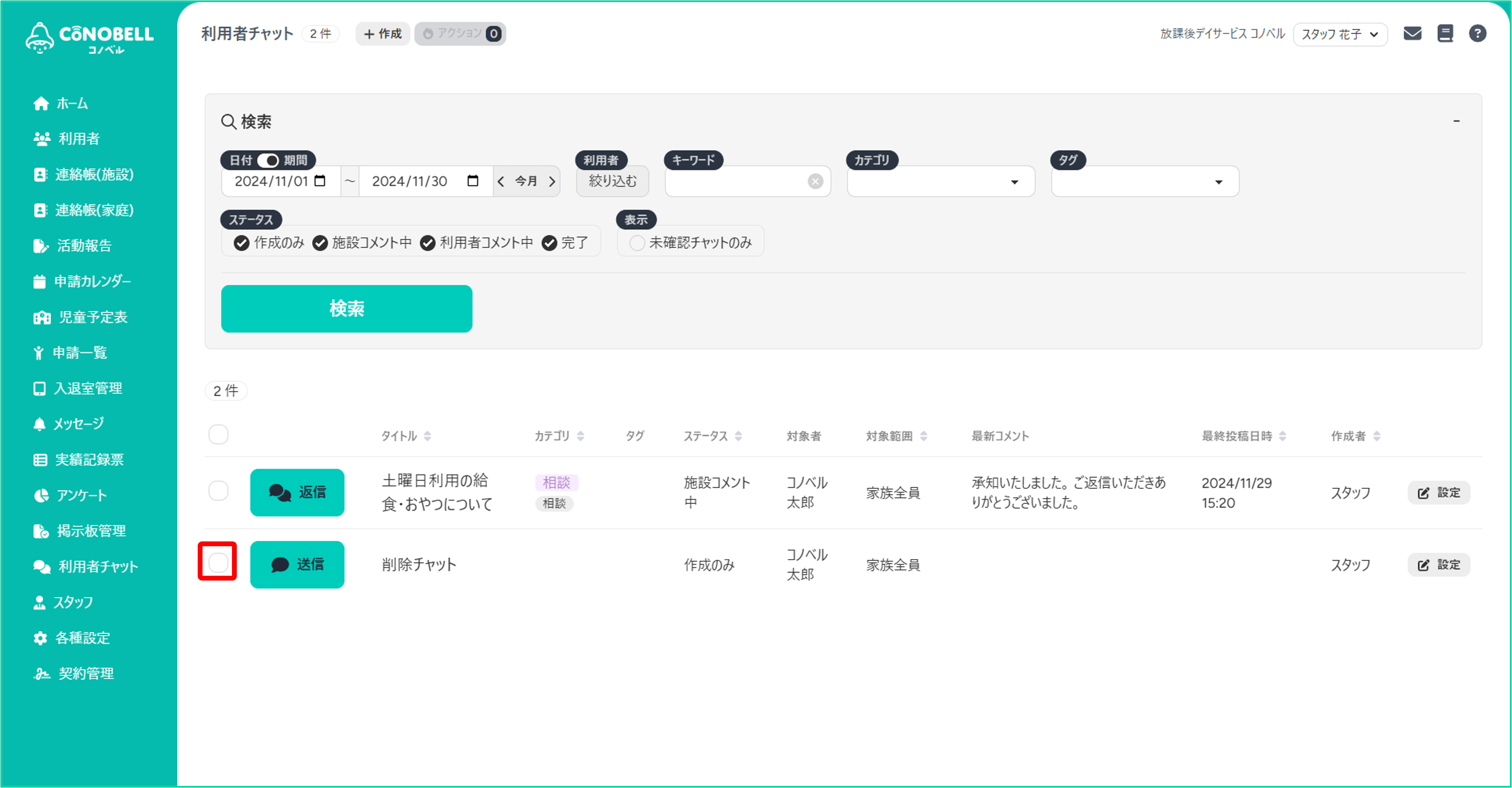Screen dimensions: 1512x788
Task: Open 利用者チャット in sidebar
Action: (85, 566)
